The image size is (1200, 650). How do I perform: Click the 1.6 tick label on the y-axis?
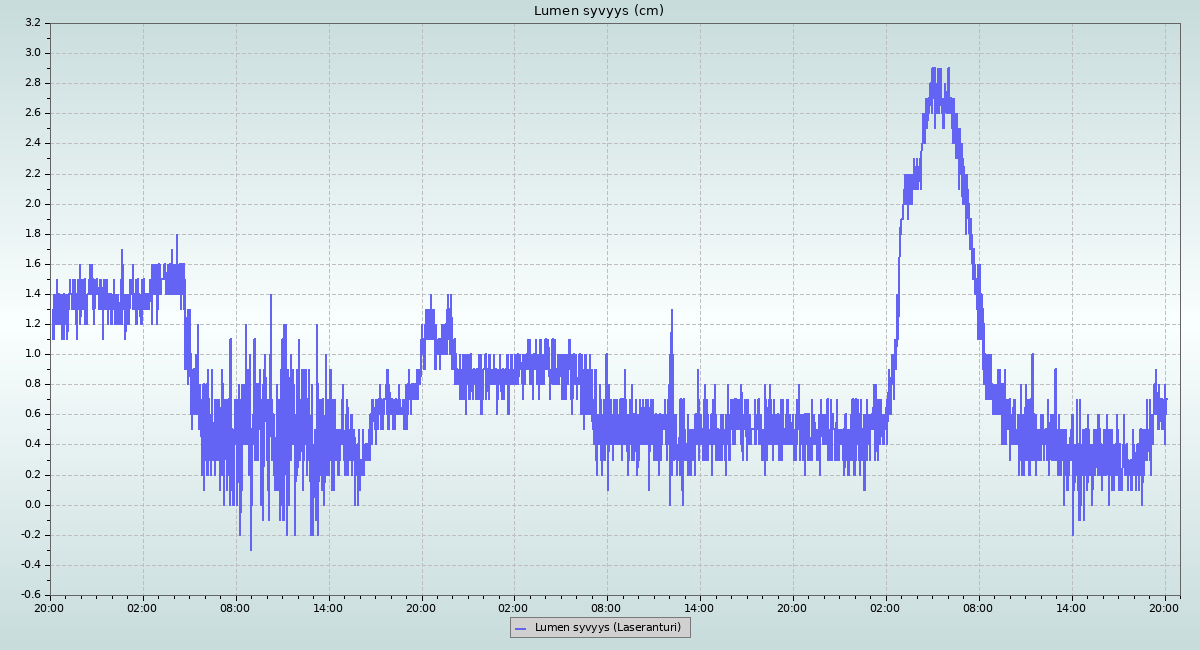coord(32,263)
